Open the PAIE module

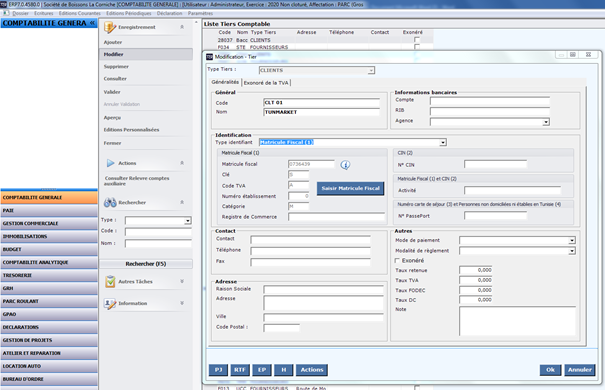pyautogui.click(x=49, y=211)
